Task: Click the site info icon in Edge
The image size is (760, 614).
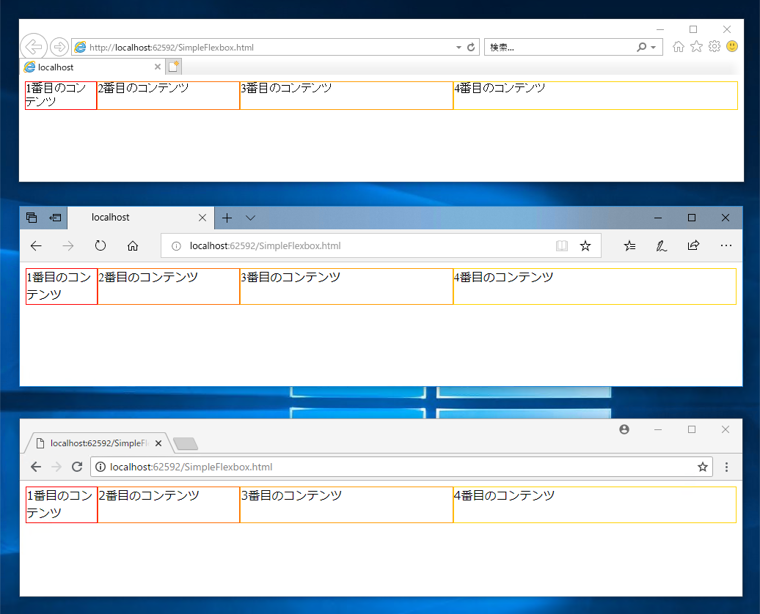Action: tap(176, 246)
